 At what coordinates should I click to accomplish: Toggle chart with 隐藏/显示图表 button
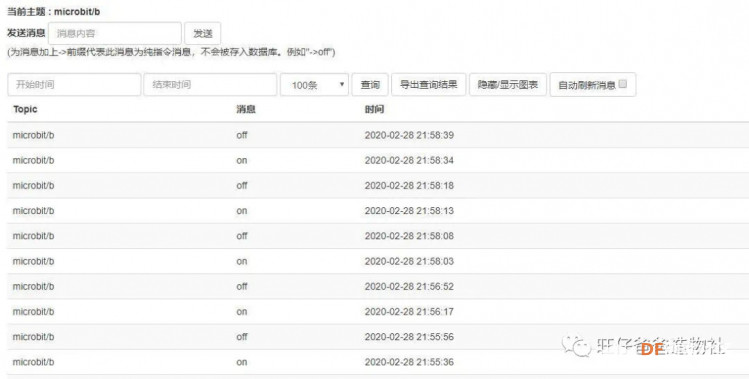508,85
